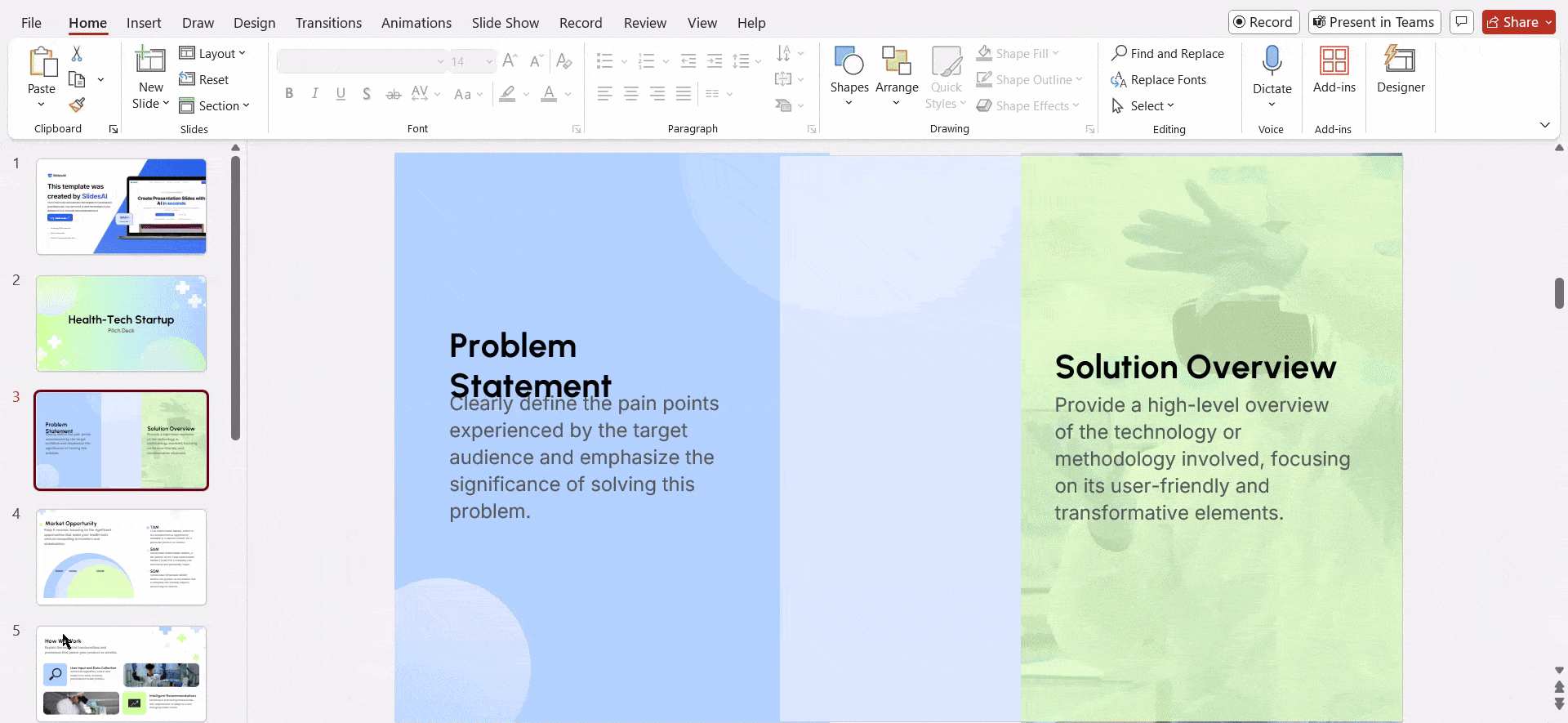
Task: Expand the Layout dropdown
Action: point(212,54)
